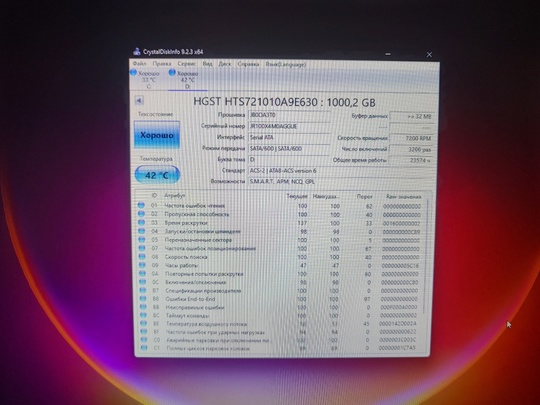Screen dimensions: 540x405
Task: Click status circle of attribute 05 reallocated sectors
Action: 142,239
